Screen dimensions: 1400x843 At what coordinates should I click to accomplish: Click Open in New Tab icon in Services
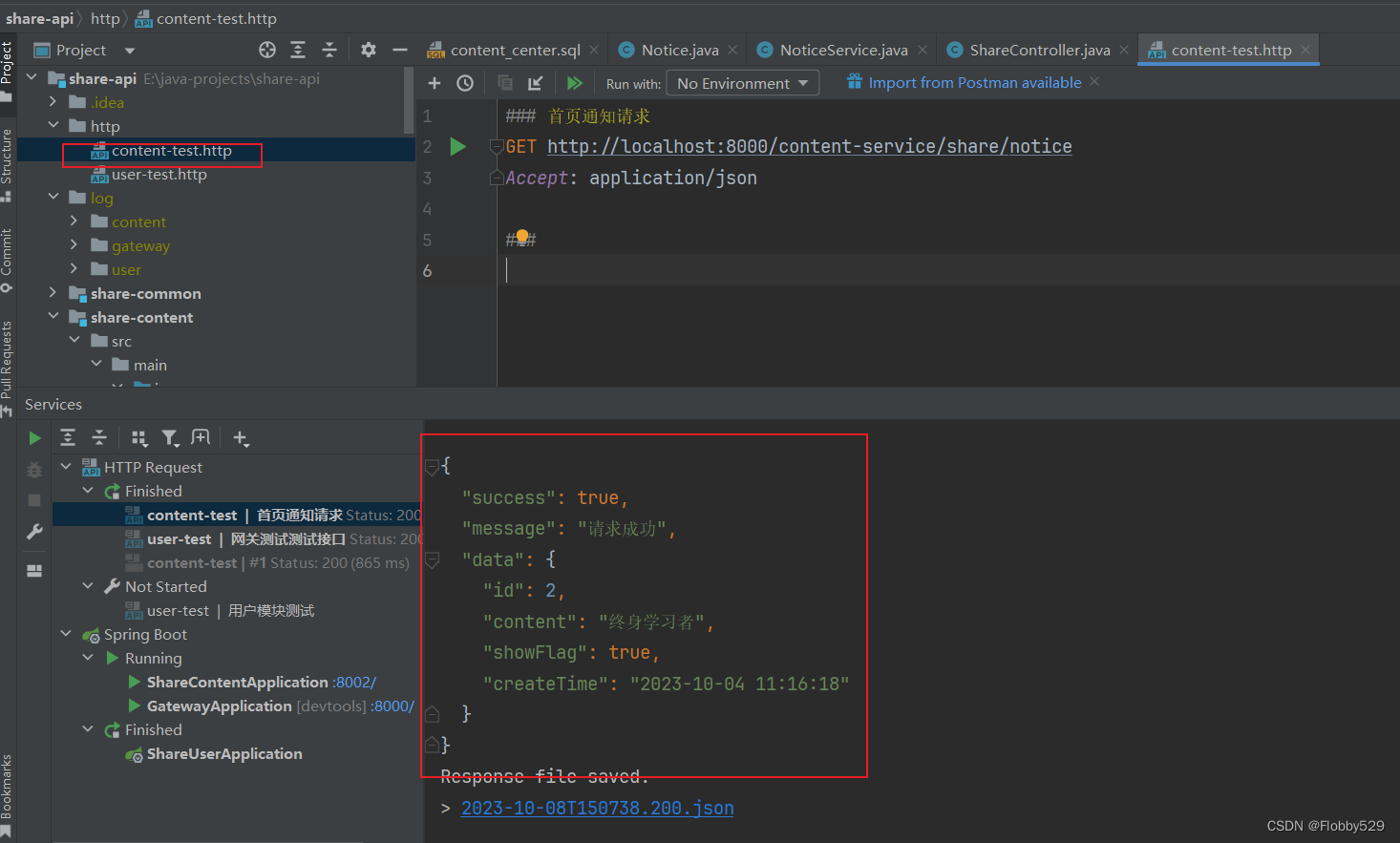(201, 437)
